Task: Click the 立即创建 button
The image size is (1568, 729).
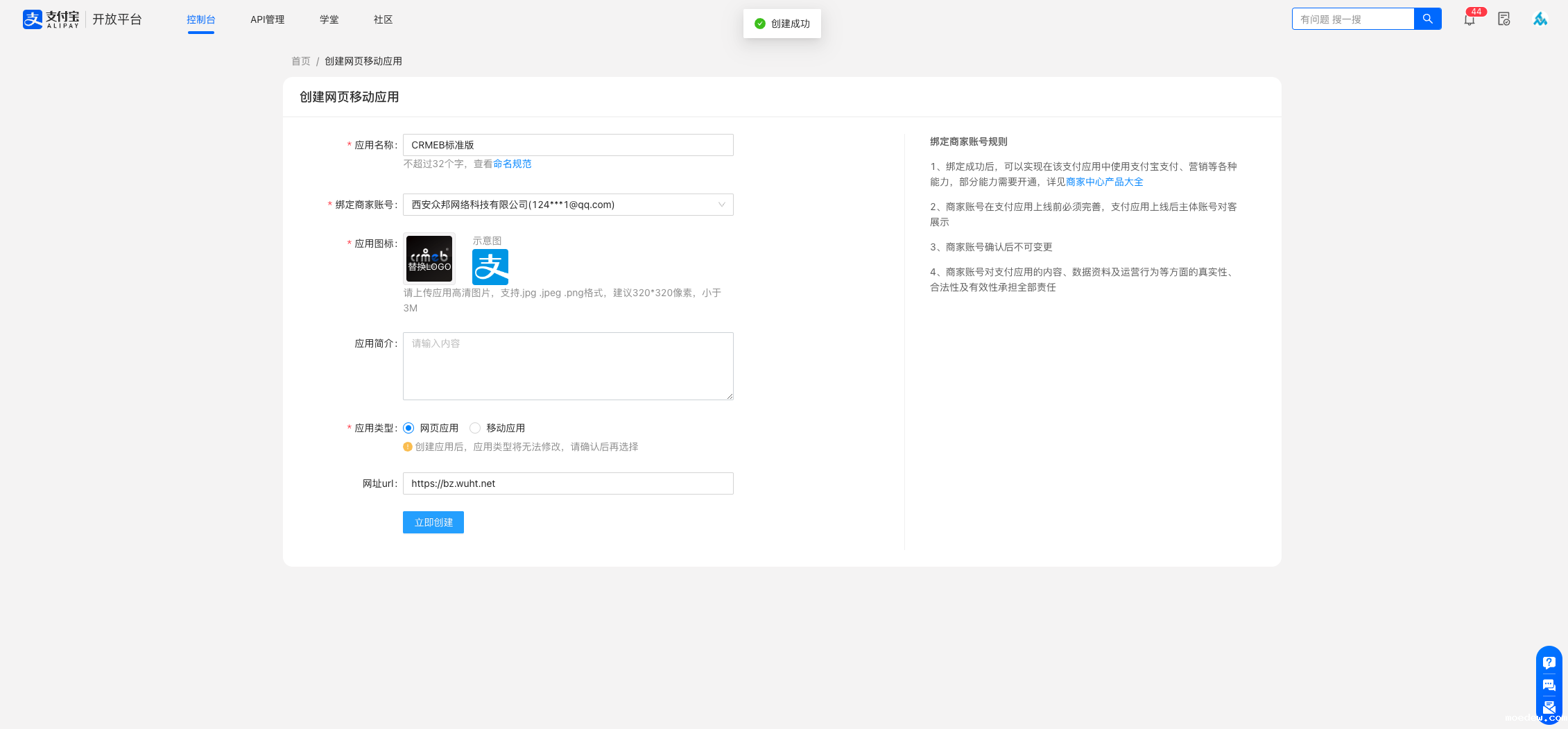Action: click(433, 522)
